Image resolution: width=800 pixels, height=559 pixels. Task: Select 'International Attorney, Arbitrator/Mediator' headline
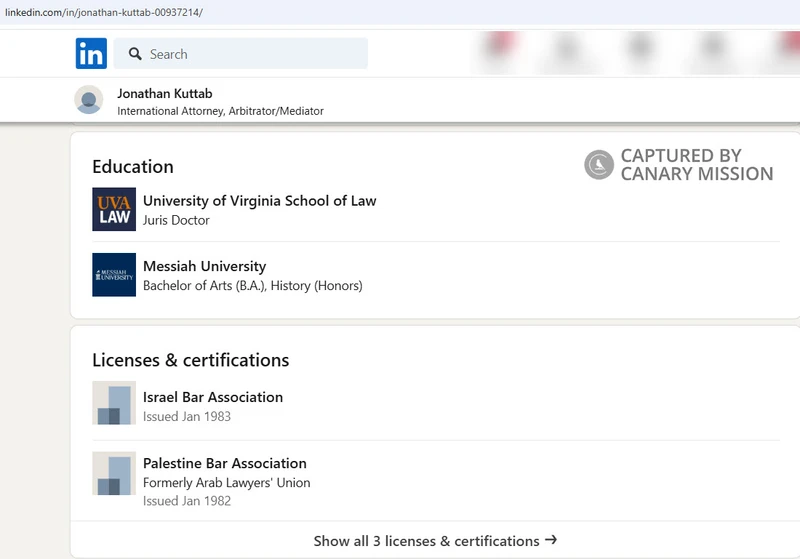coord(220,111)
